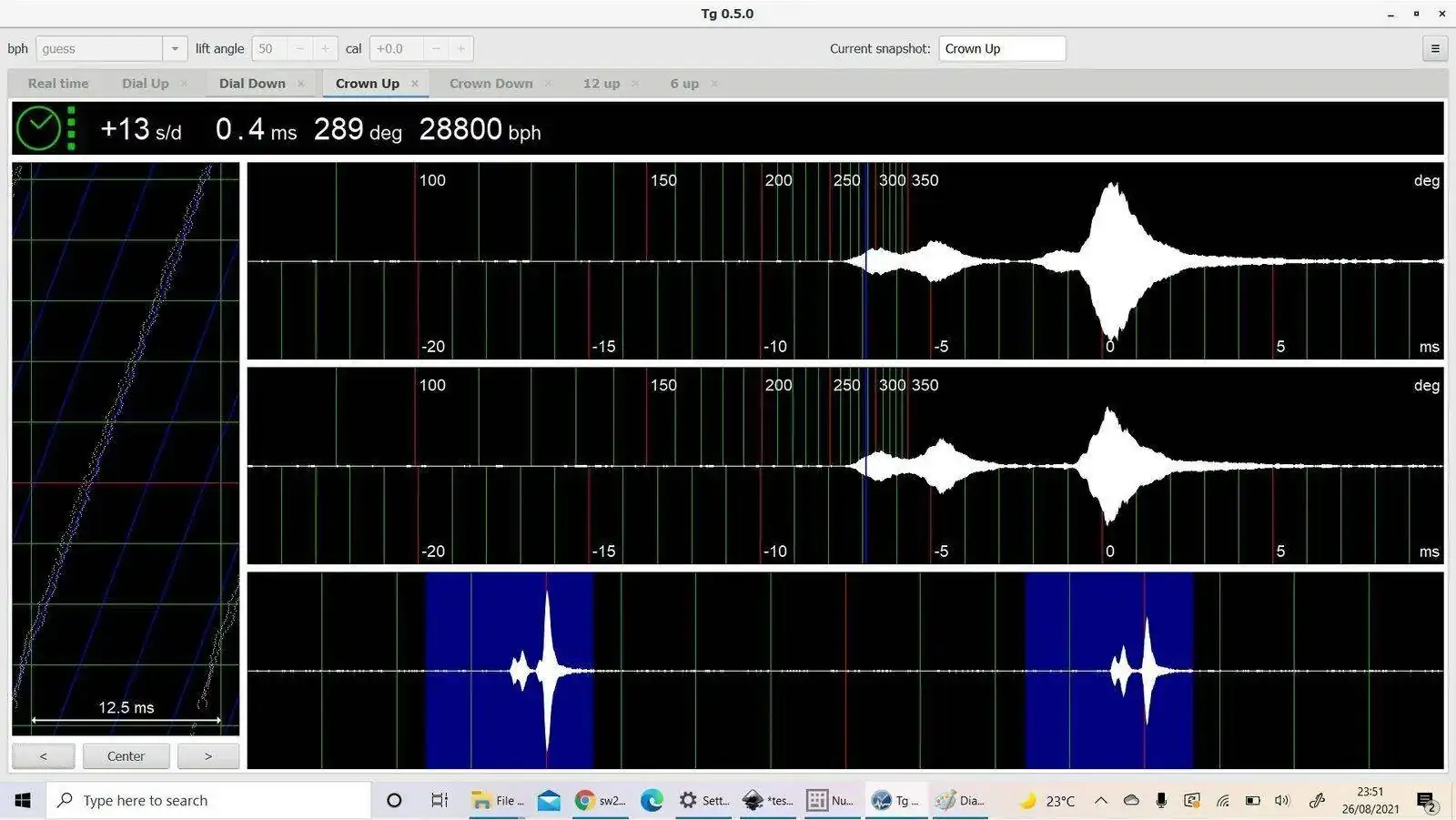The height and width of the screenshot is (820, 1456).
Task: Click the second blue highlighted beat region
Action: [1109, 671]
